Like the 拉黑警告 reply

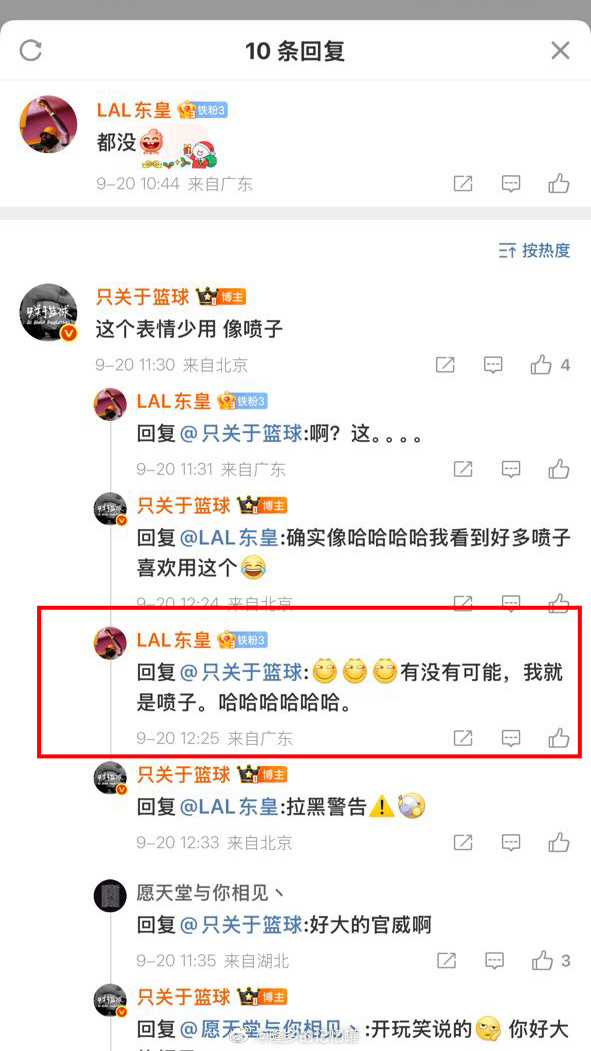(x=559, y=842)
